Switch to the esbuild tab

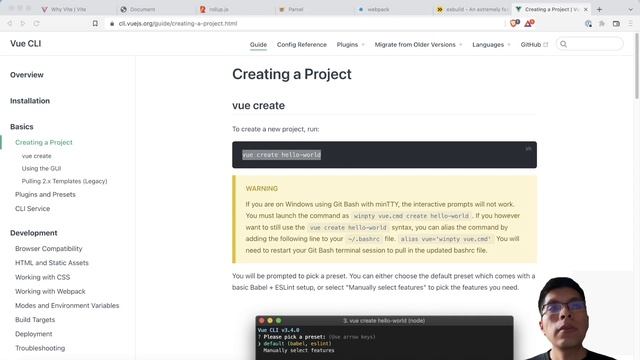pos(472,9)
